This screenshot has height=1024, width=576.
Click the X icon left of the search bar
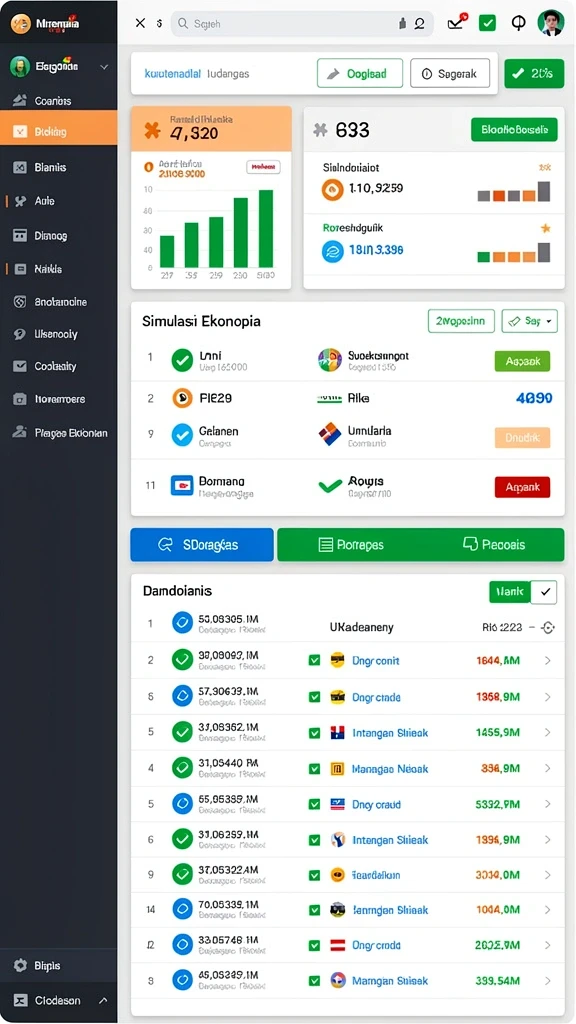click(x=140, y=24)
